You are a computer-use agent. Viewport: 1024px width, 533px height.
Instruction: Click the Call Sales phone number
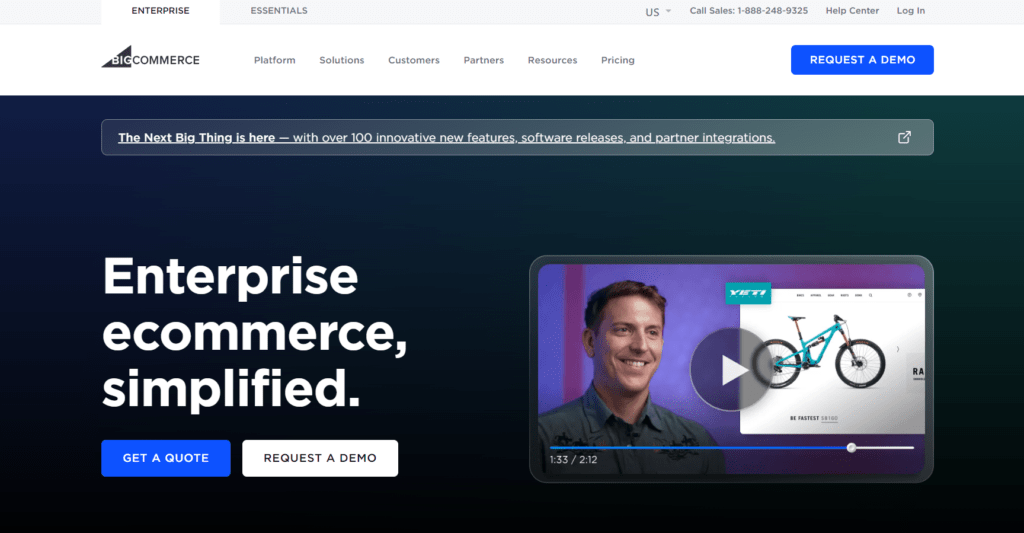[x=748, y=10]
